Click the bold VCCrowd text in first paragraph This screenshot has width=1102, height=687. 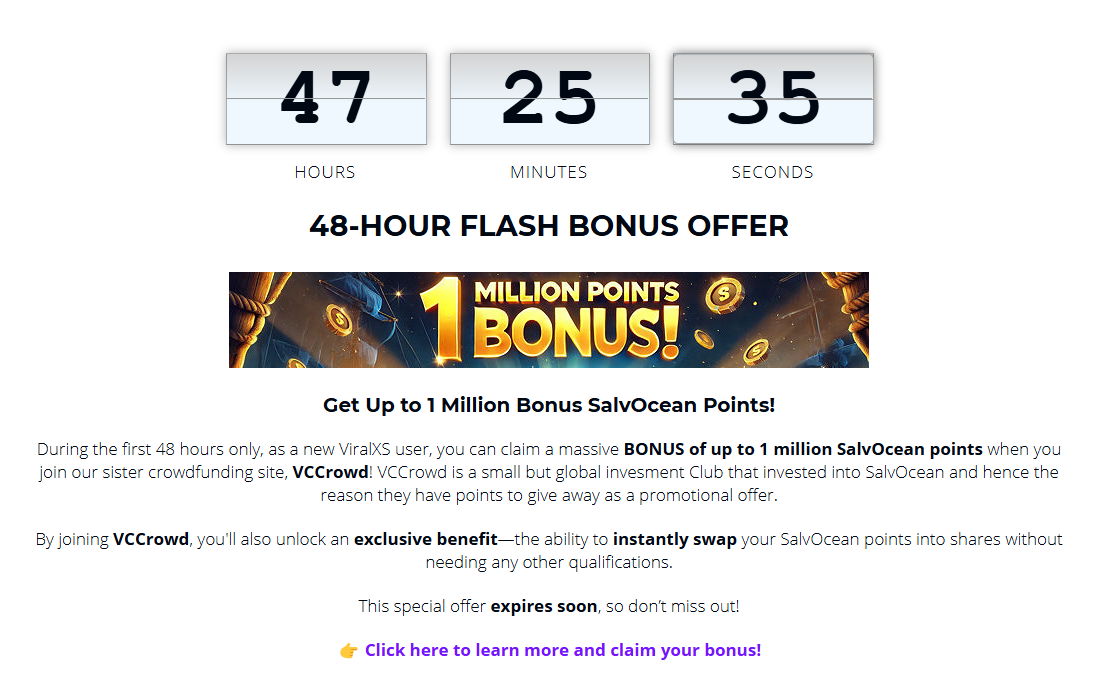click(330, 472)
